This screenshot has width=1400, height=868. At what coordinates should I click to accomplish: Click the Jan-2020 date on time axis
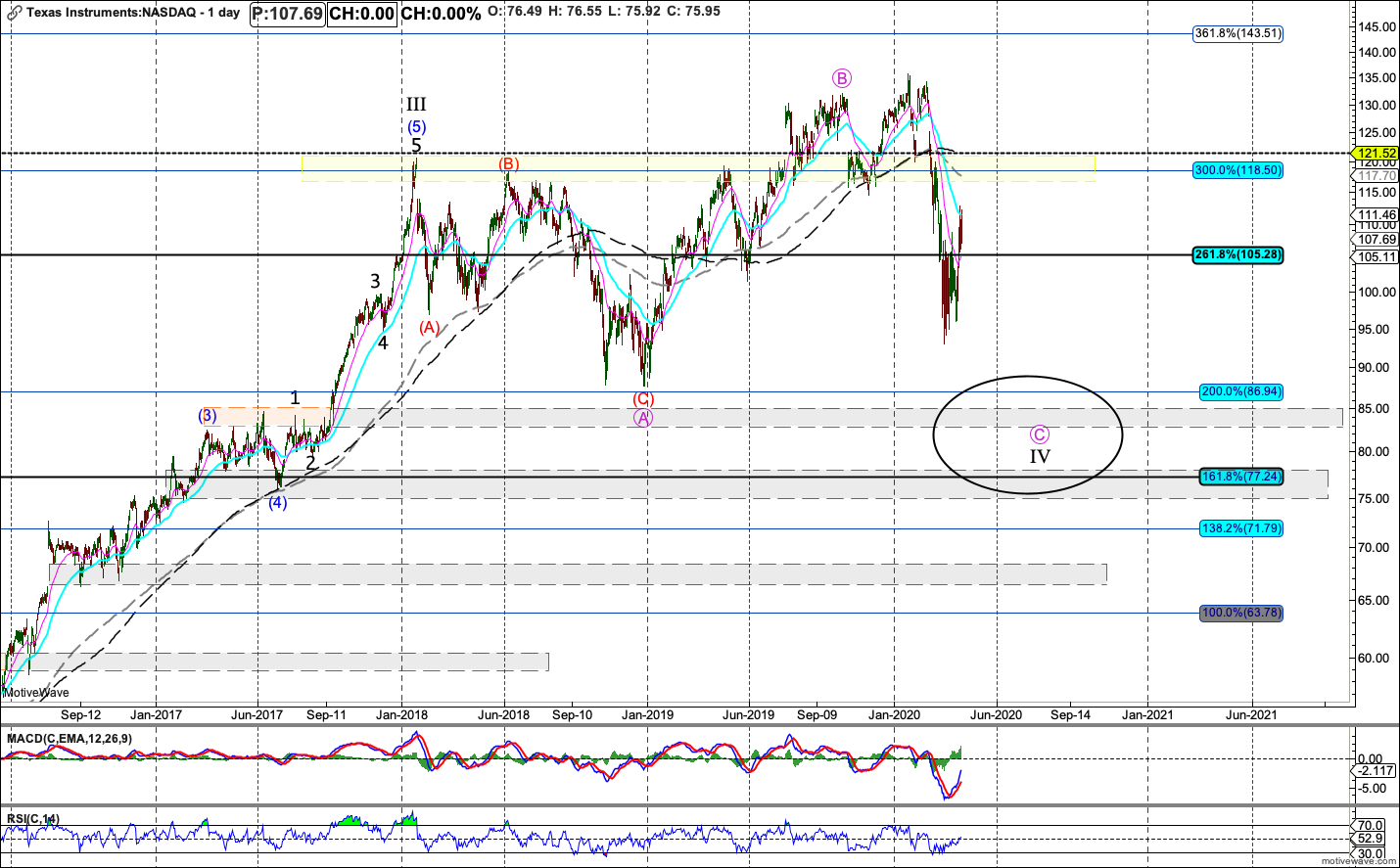click(x=894, y=714)
